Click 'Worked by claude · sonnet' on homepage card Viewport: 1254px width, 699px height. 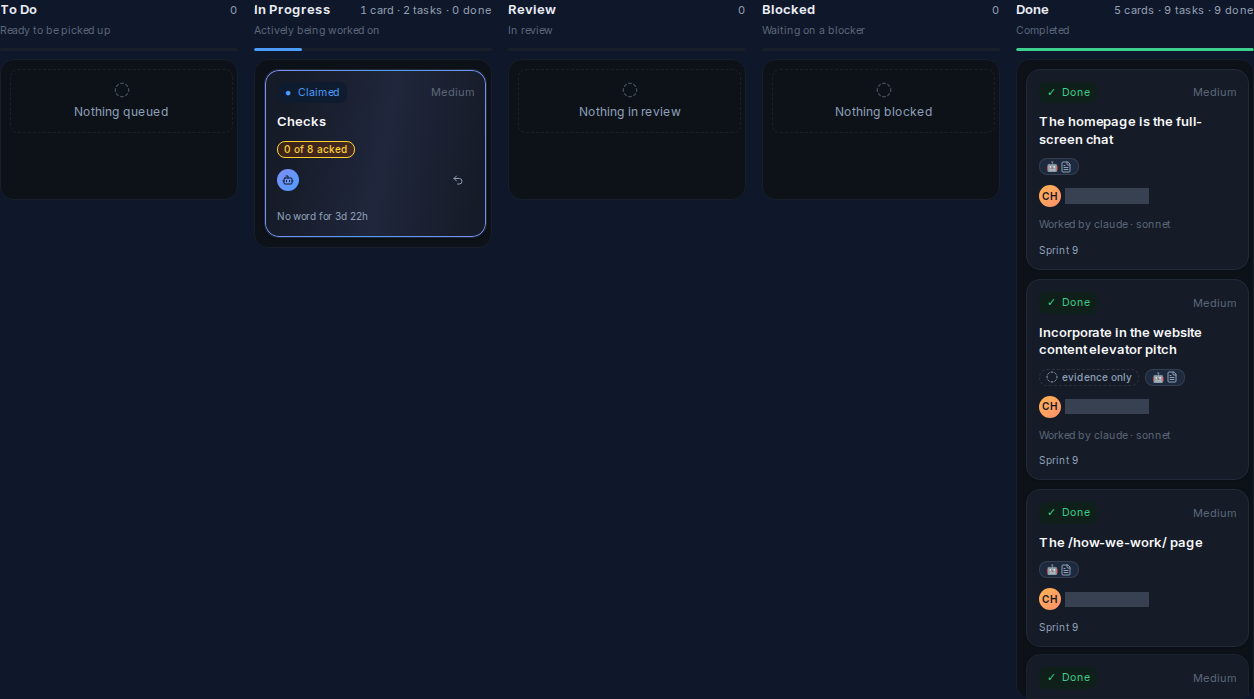1105,224
